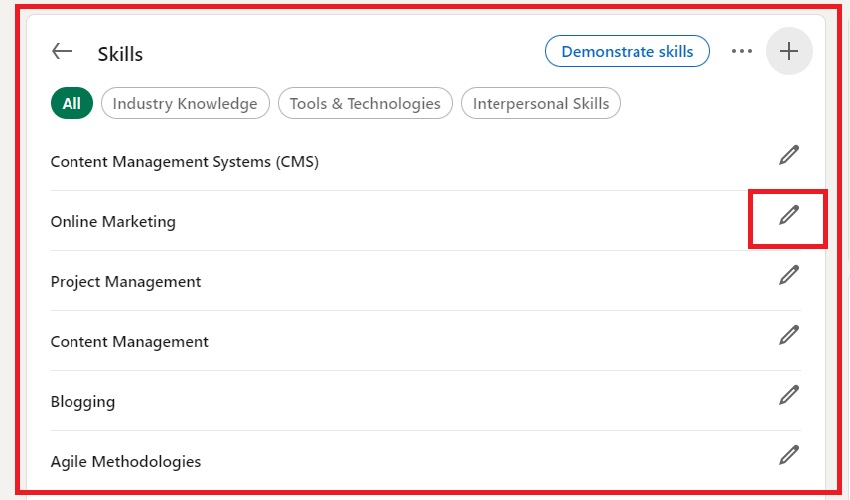The image size is (850, 500).
Task: Go back using the left arrow
Action: click(62, 52)
